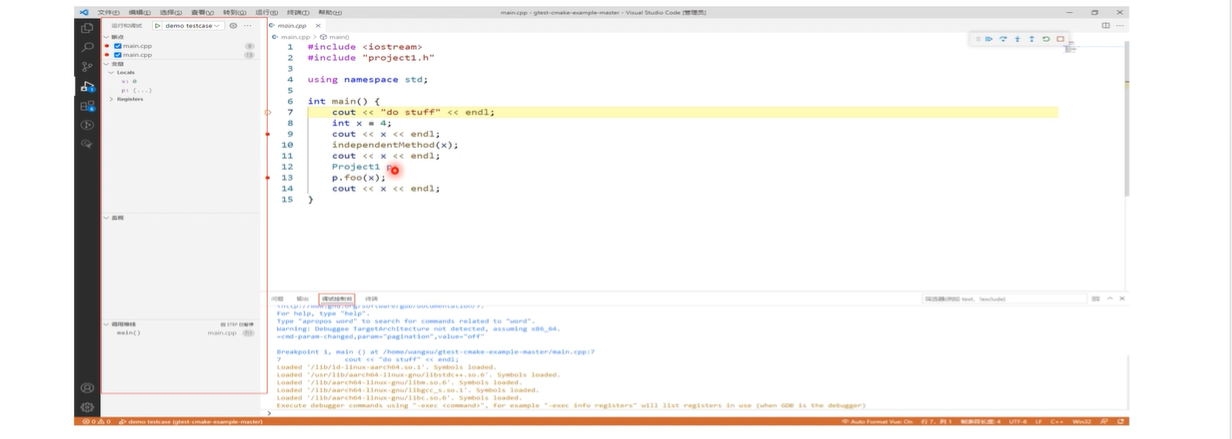
Task: Click the red Stop debug icon
Action: (1061, 39)
